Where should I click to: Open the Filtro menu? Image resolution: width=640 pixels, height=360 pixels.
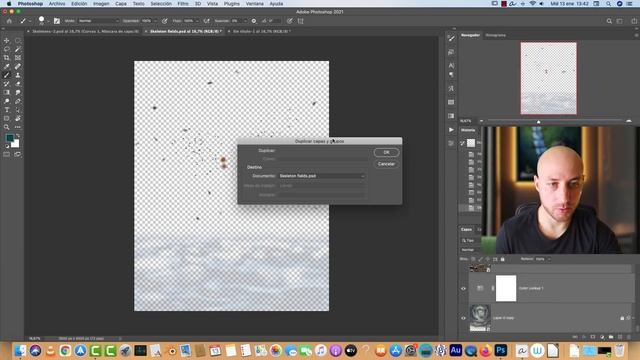point(183,4)
